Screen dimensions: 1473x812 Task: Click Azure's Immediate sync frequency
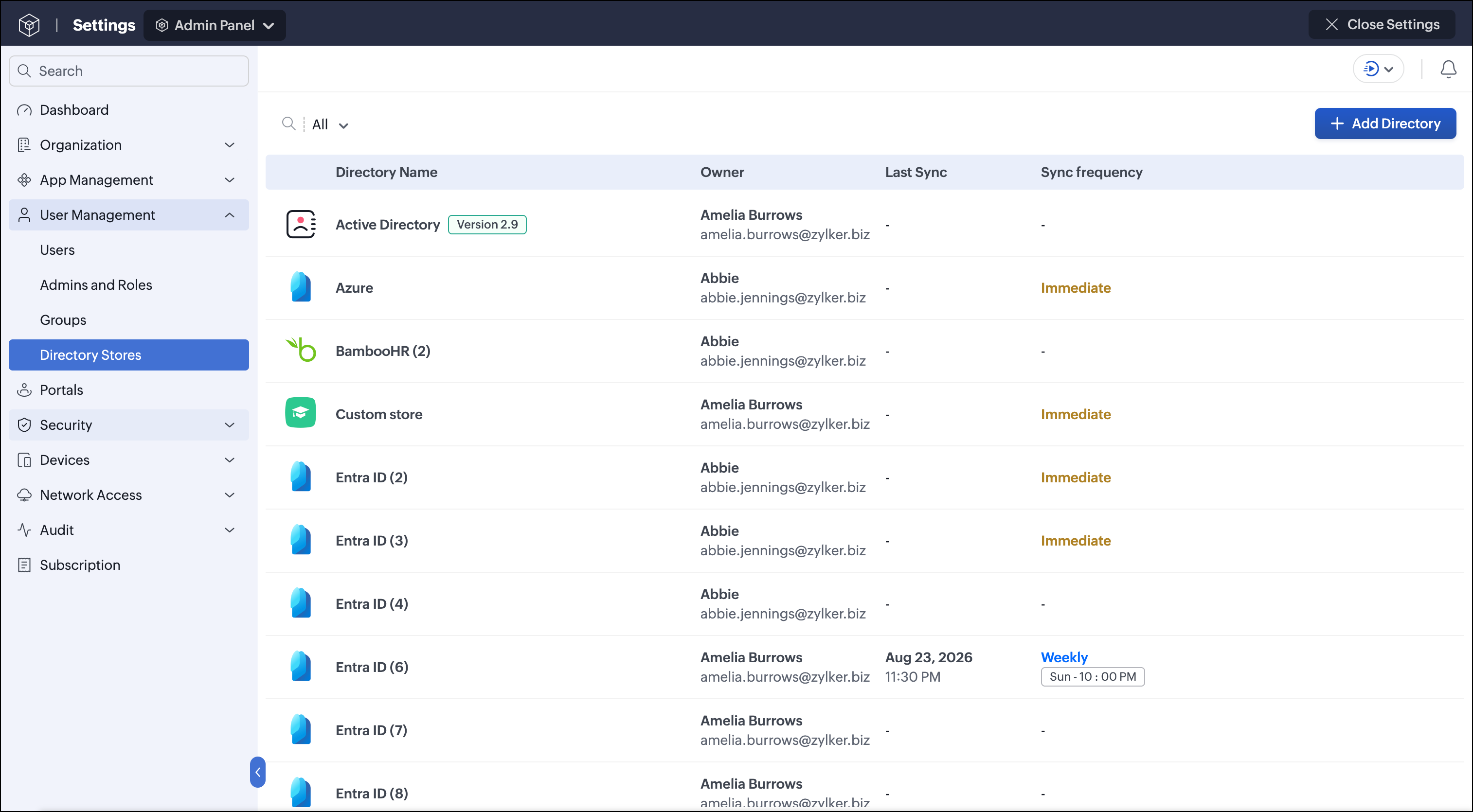(x=1076, y=287)
